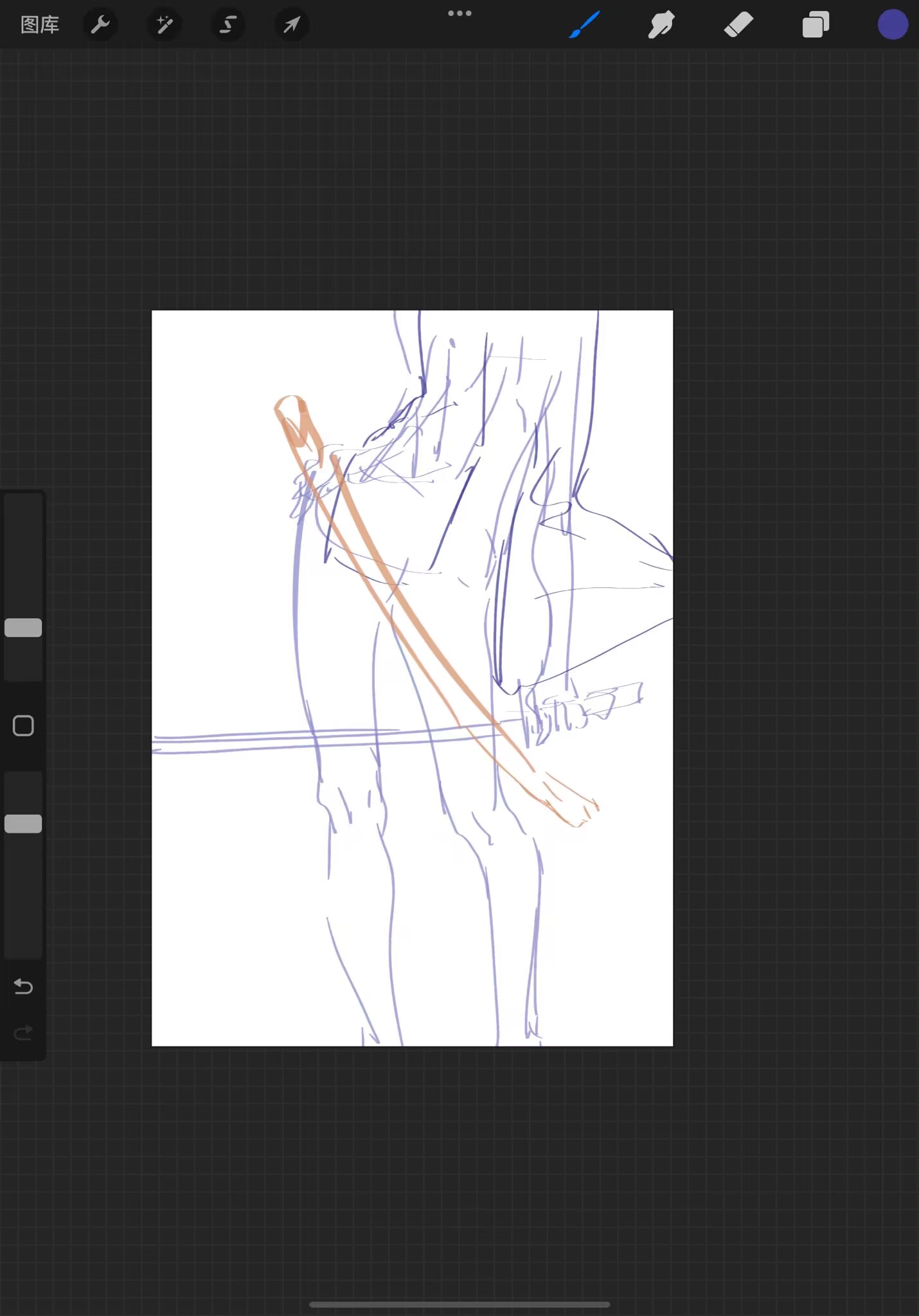This screenshot has height=1316, width=919.
Task: Activate the Transform arrow tool
Action: (292, 25)
